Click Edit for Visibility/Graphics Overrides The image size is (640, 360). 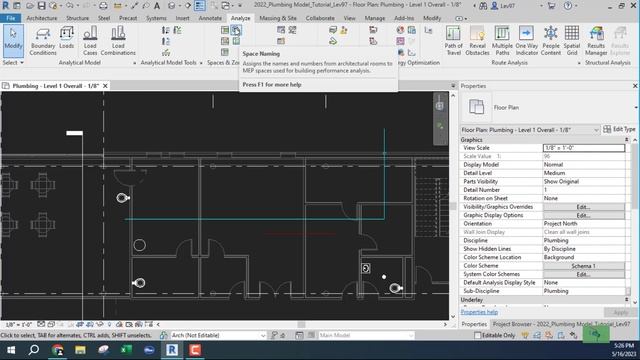pos(584,207)
